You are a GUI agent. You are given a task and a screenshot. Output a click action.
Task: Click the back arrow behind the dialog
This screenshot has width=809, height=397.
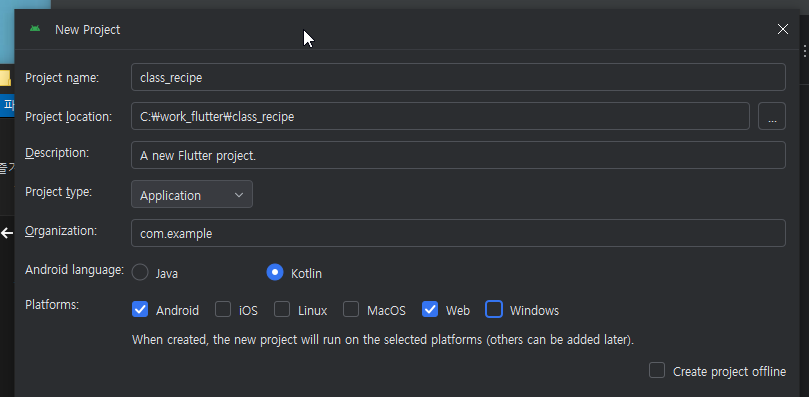[x=7, y=233]
